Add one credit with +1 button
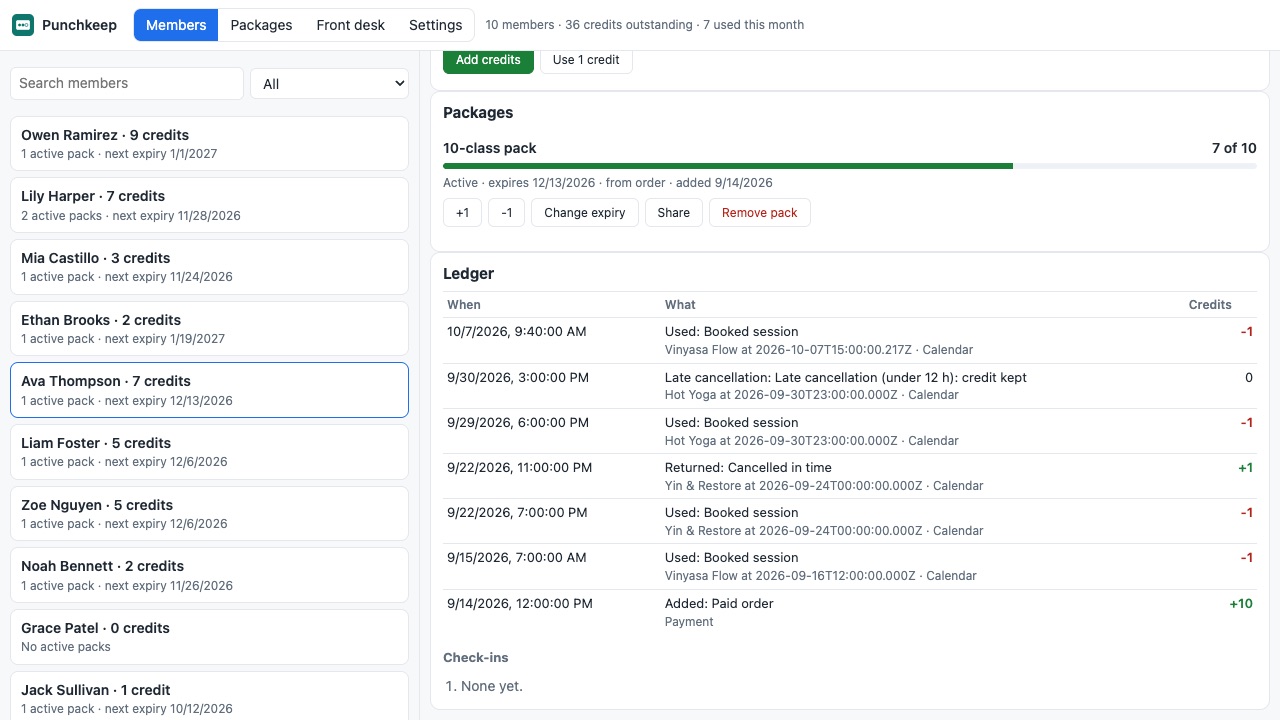The width and height of the screenshot is (1280, 720). tap(462, 213)
